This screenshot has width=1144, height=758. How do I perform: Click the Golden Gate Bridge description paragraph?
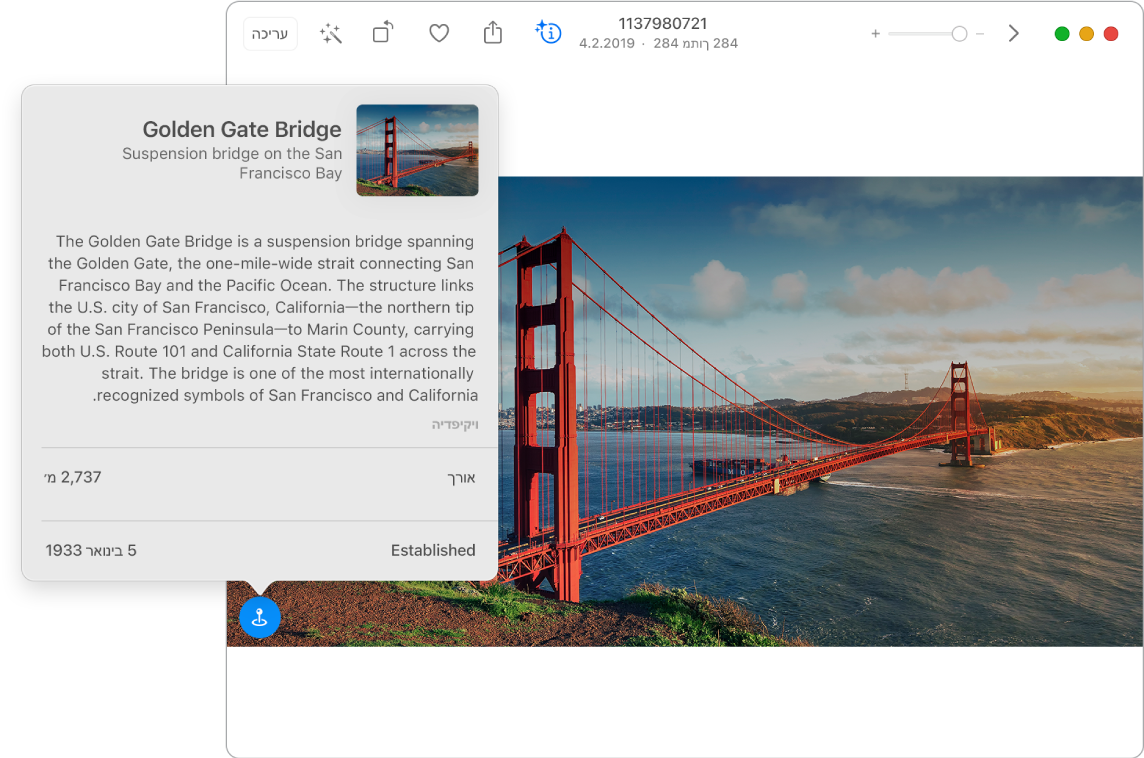pyautogui.click(x=260, y=318)
